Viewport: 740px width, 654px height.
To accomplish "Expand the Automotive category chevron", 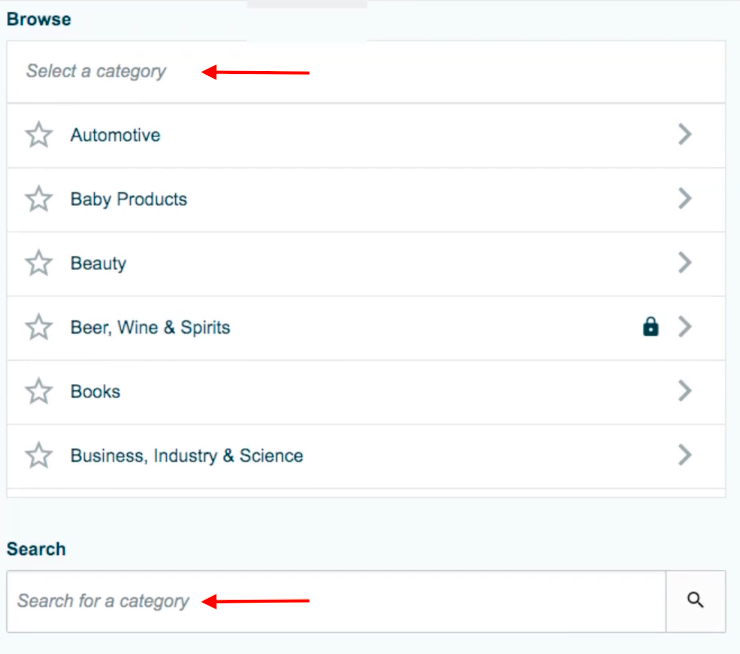I will pos(685,135).
